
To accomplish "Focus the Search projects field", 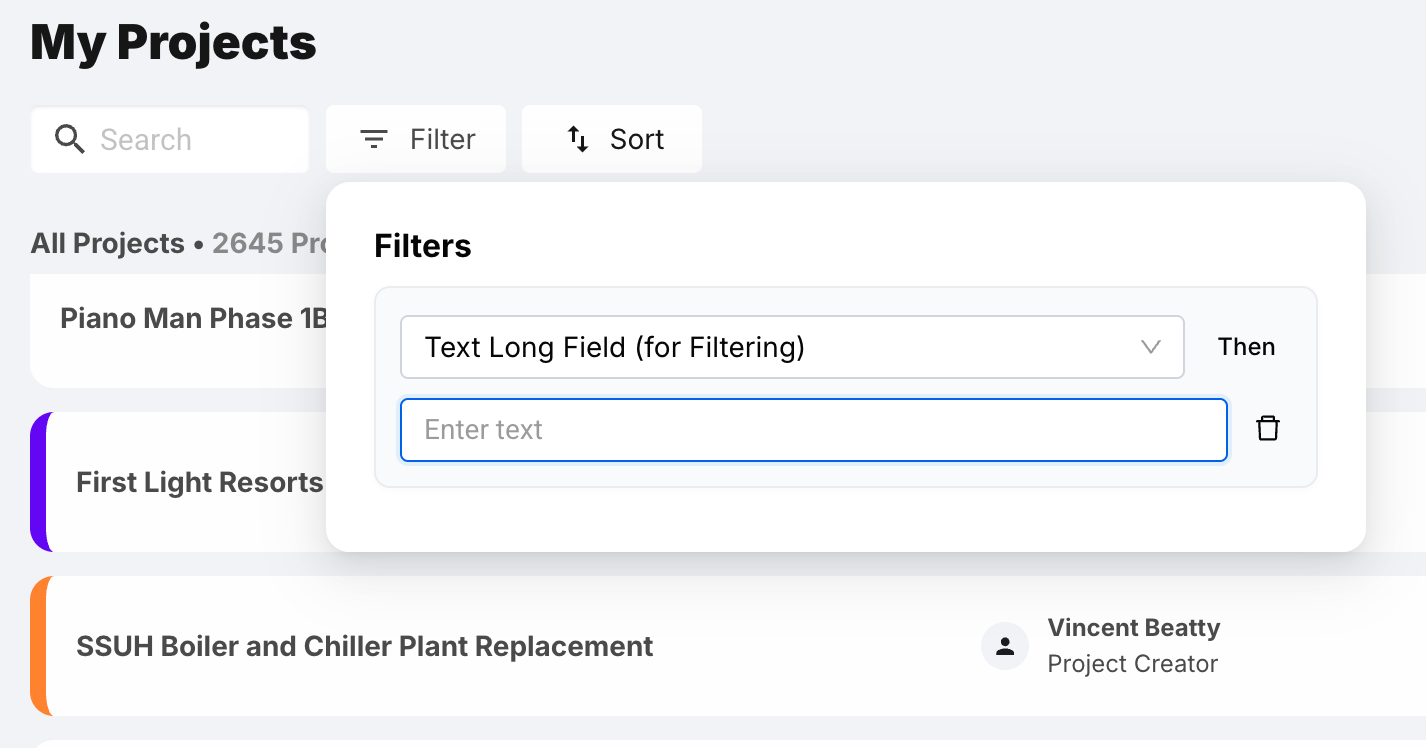I will [190, 140].
